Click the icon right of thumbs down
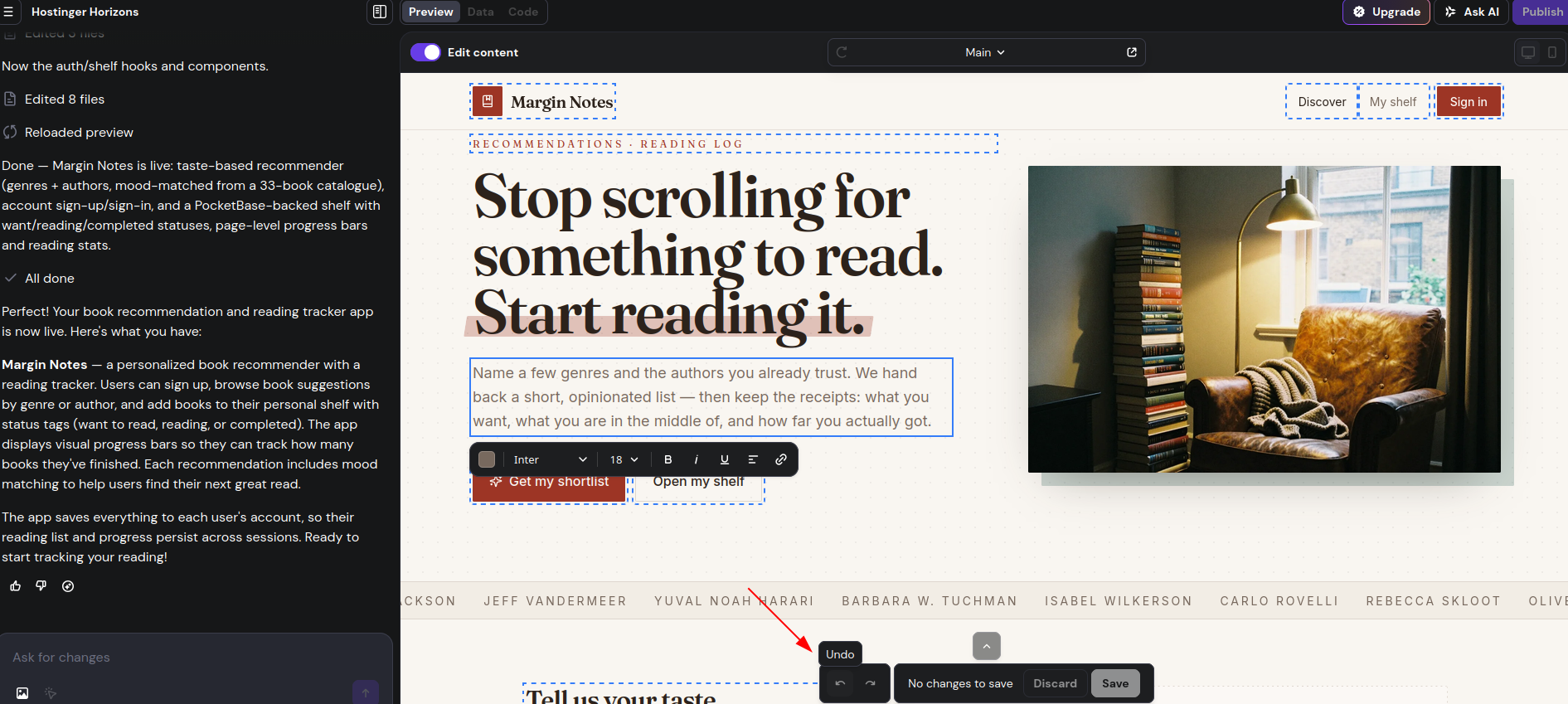1568x704 pixels. (68, 586)
